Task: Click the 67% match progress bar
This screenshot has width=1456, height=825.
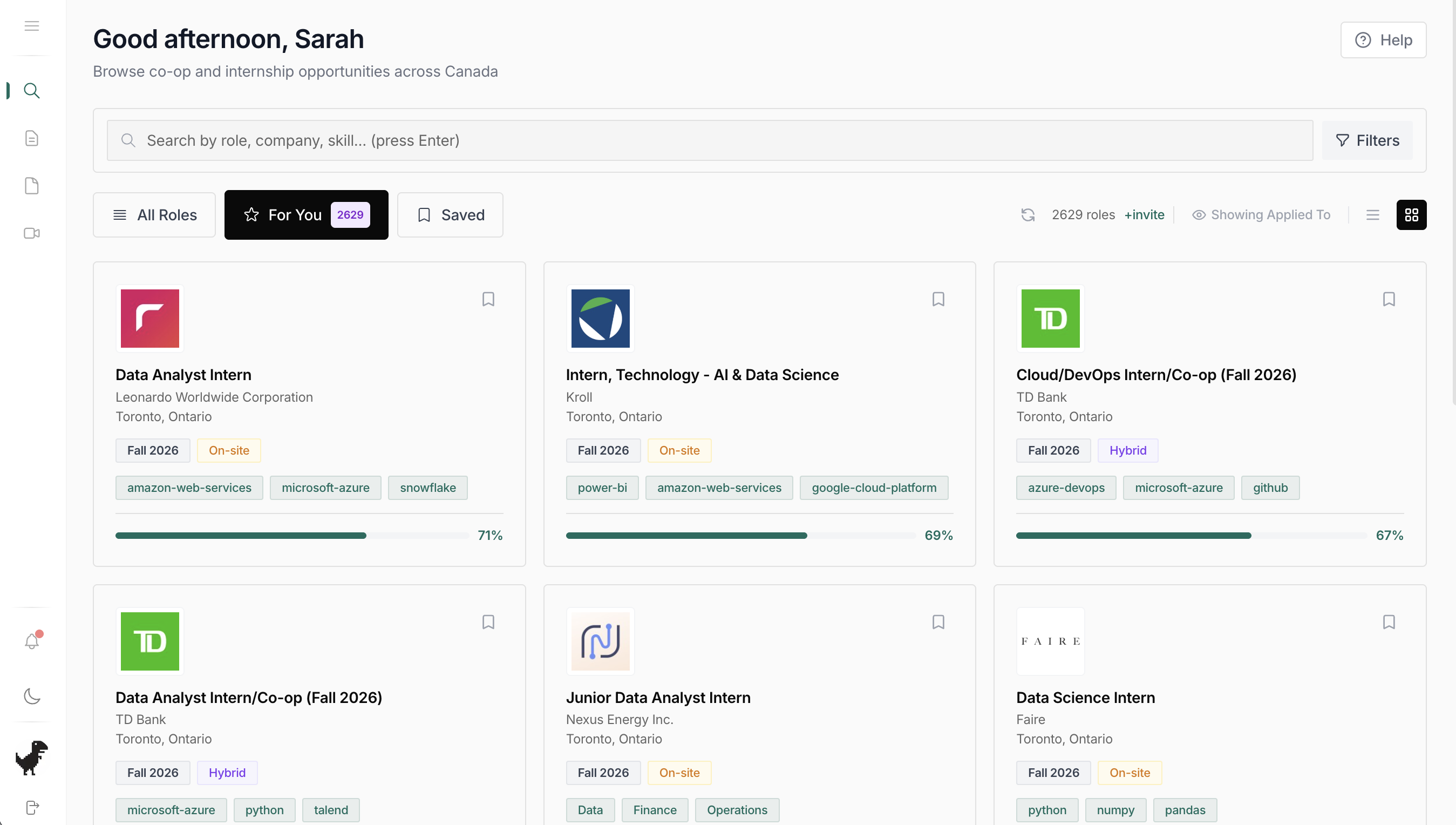Action: pyautogui.click(x=1192, y=536)
